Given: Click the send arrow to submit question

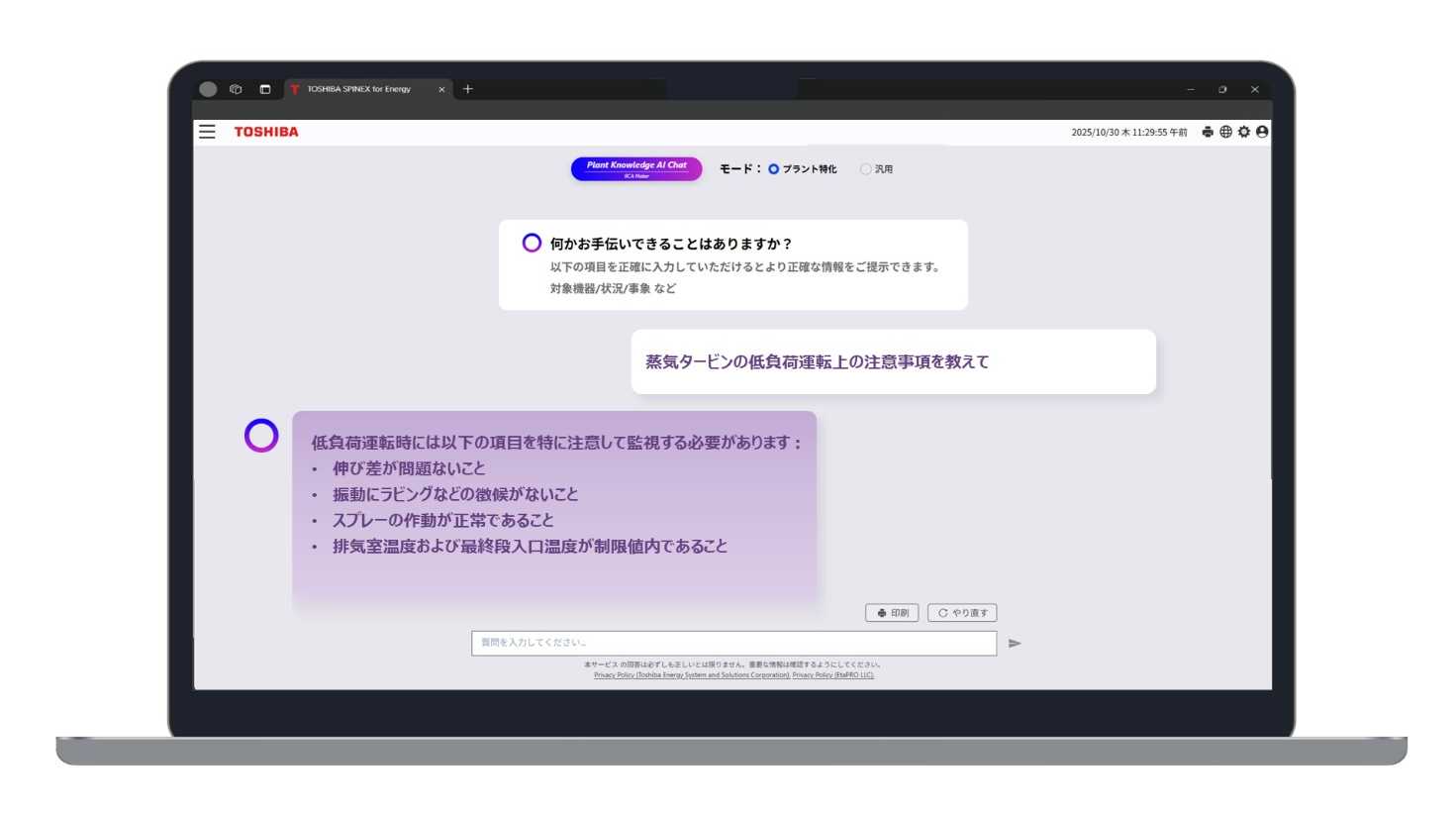Looking at the screenshot, I should (x=1015, y=643).
